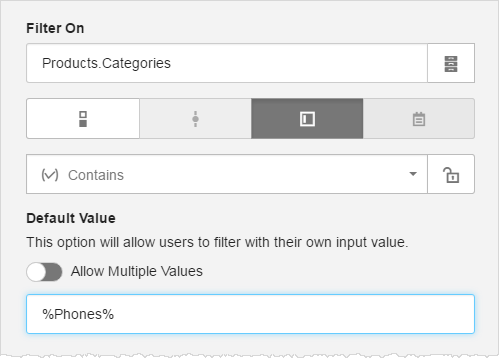
Task: Click the %Phones% text in the field
Action: coord(78,314)
